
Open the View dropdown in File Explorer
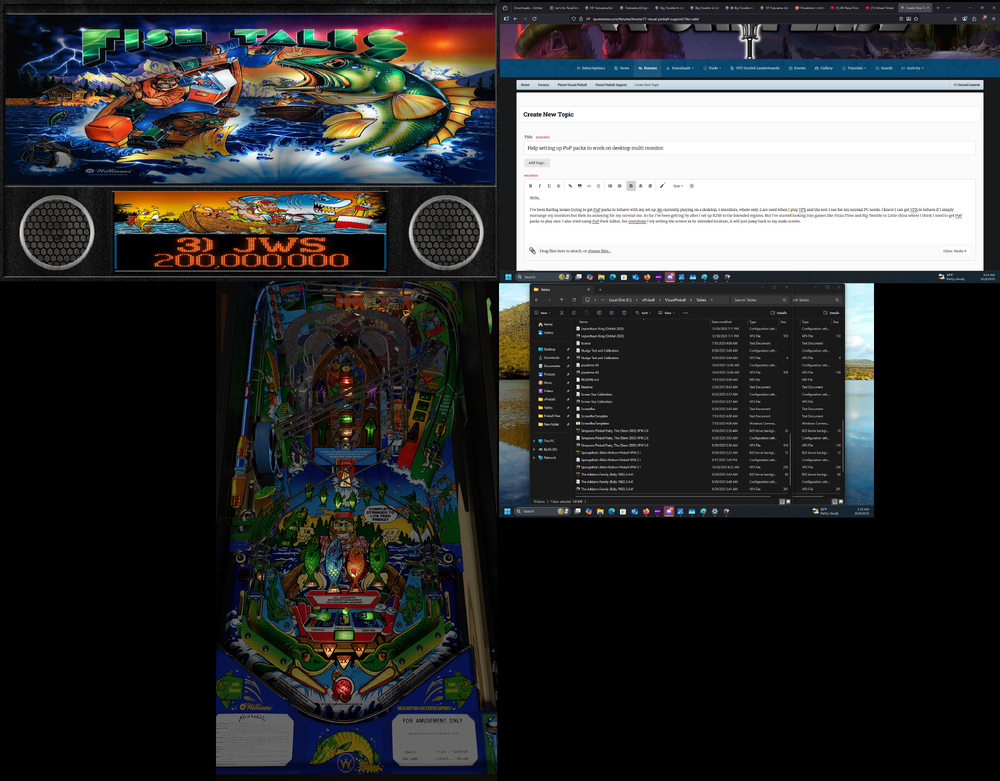tap(667, 313)
